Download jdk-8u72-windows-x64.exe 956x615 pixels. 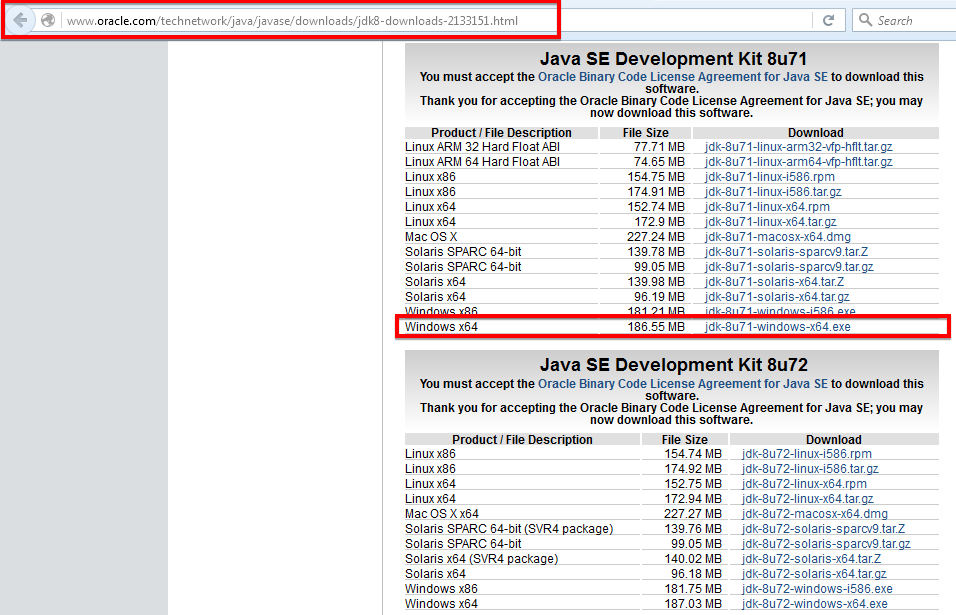pos(815,604)
